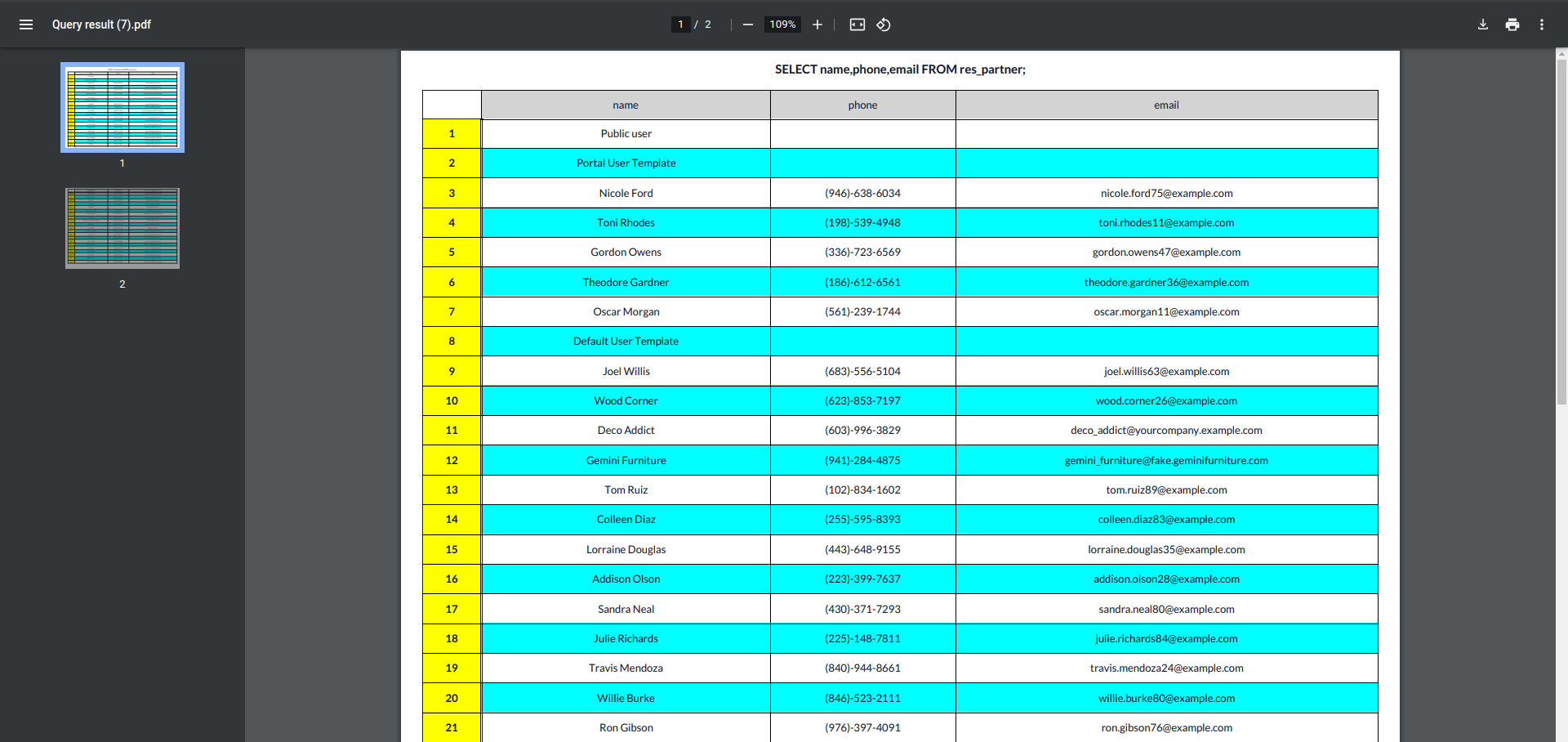Click email toni.rhodes11@example.com
This screenshot has width=1568, height=742.
click(1166, 222)
